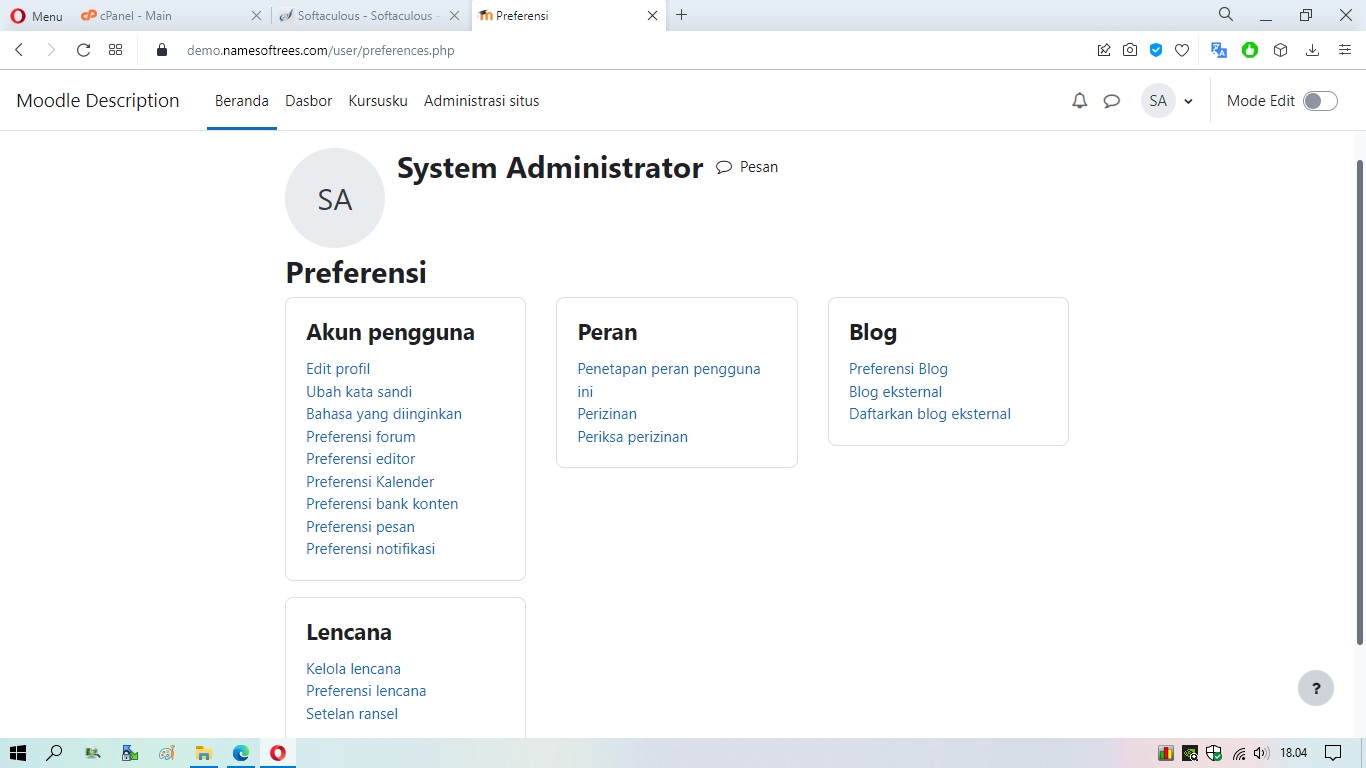Toggle the Mode Edit switch
This screenshot has height=768, width=1366.
[x=1320, y=101]
